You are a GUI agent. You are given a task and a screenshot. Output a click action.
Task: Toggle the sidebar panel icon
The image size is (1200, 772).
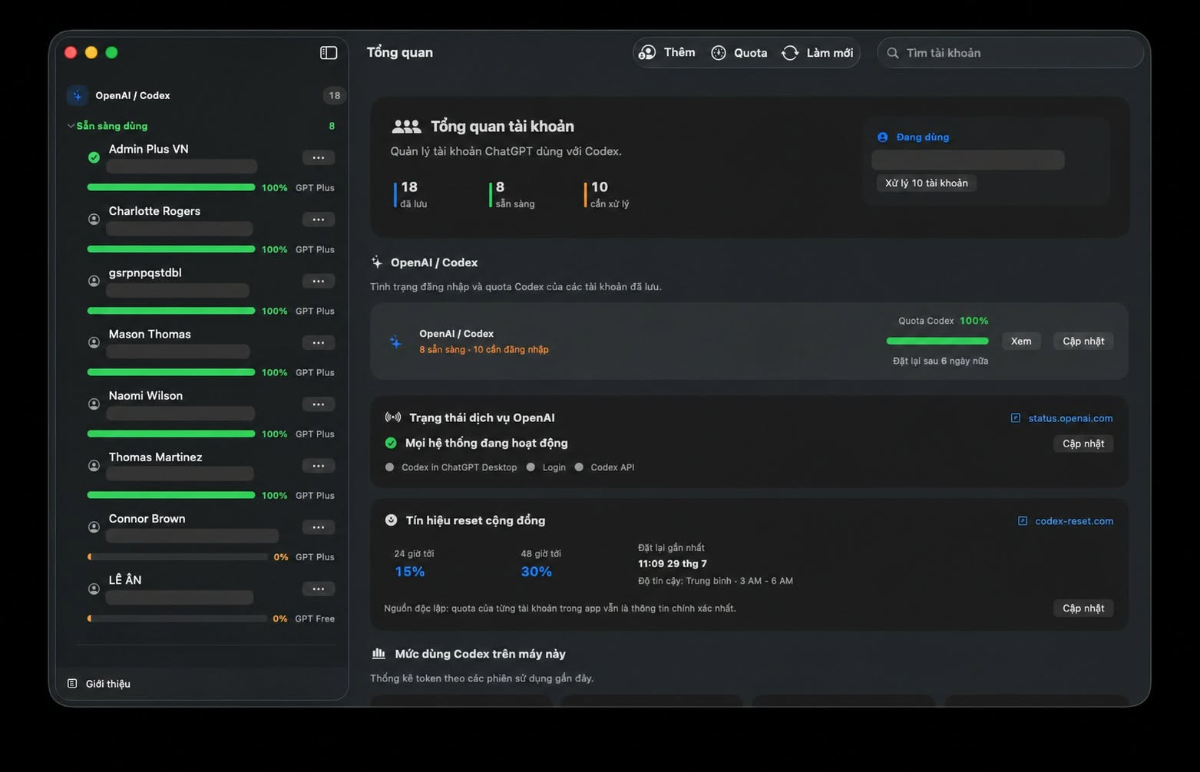328,53
